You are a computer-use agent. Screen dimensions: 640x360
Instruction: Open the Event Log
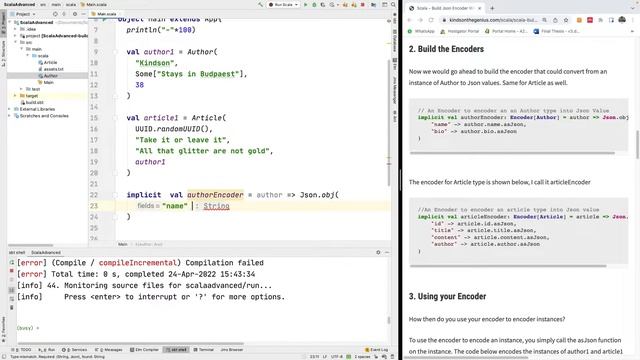point(377,350)
